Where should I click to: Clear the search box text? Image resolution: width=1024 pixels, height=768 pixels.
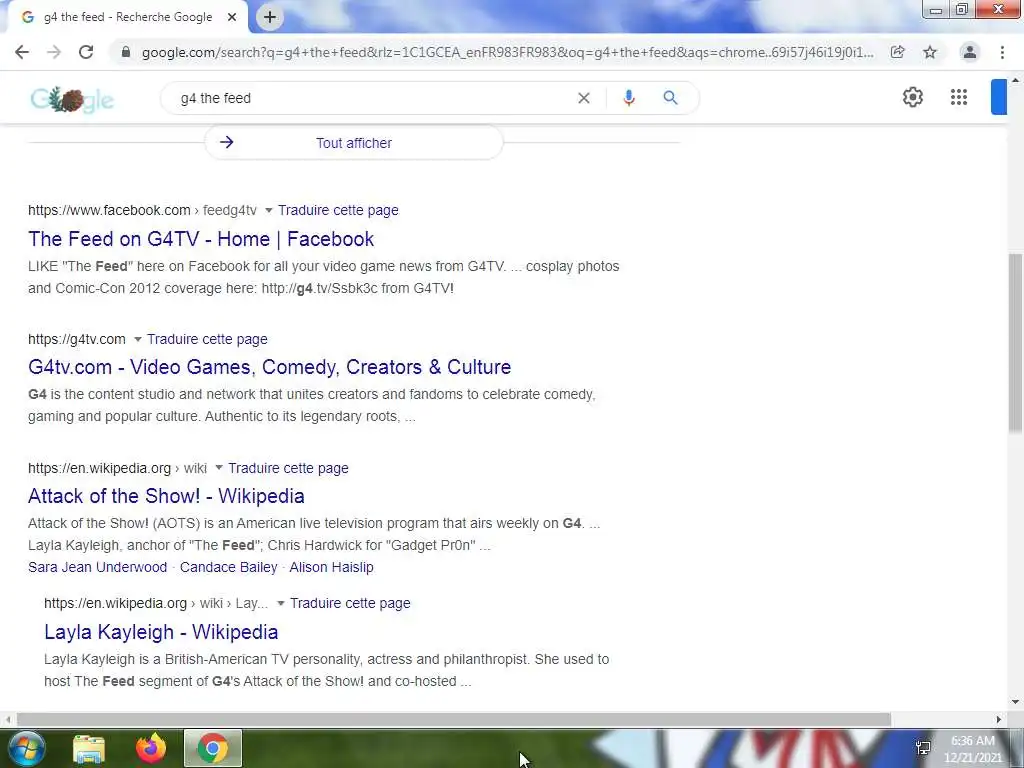(584, 98)
